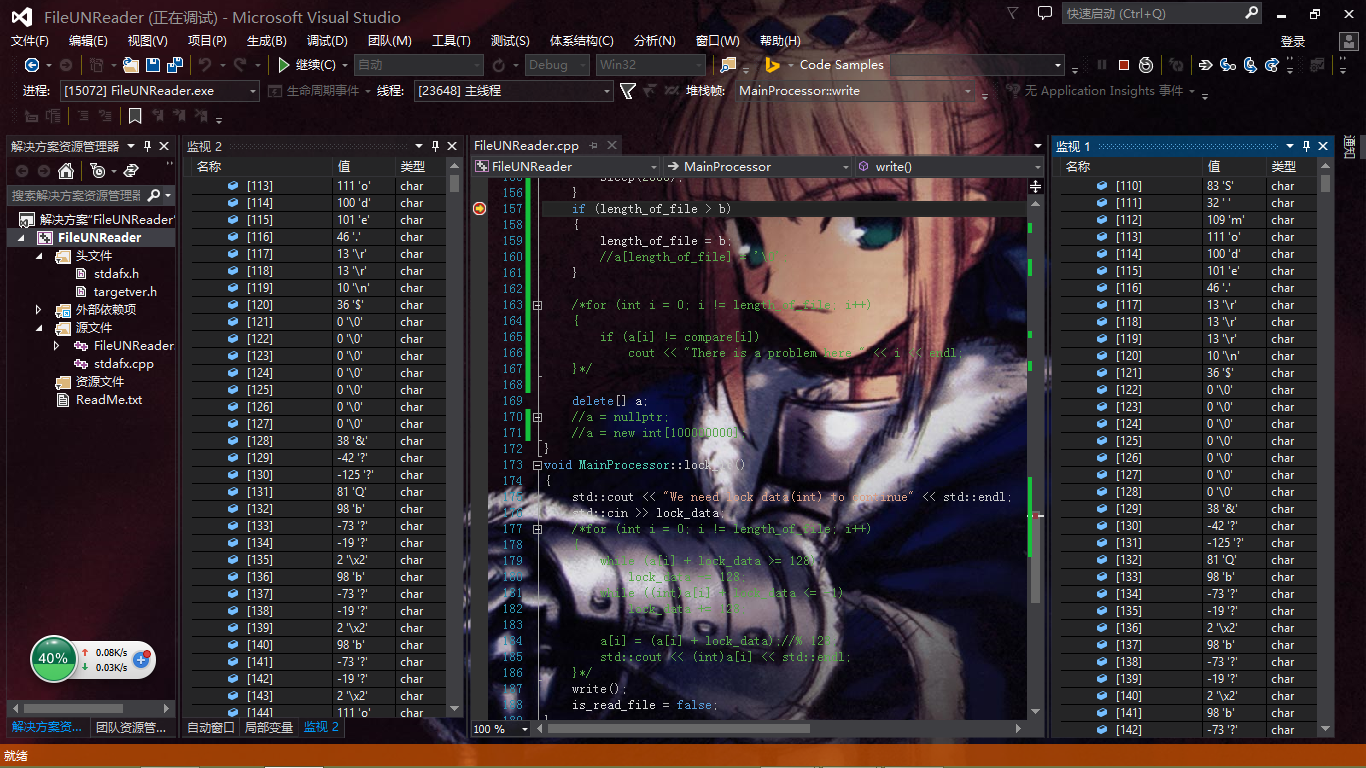Open the 工具(T) menu
1366x768 pixels.
(451, 41)
